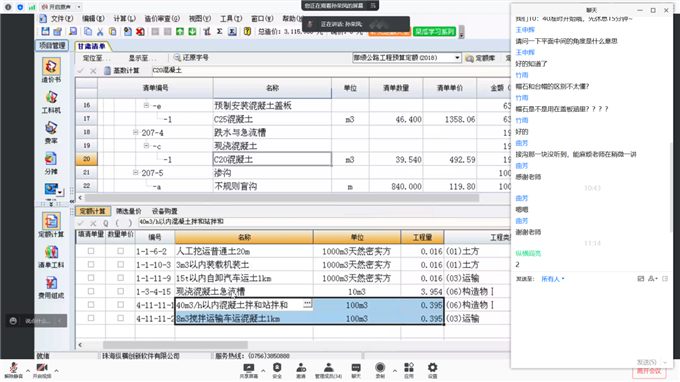The height and width of the screenshot is (382, 680).
Task: Click the 还原字号 magnifier icon
Action: [x=177, y=57]
